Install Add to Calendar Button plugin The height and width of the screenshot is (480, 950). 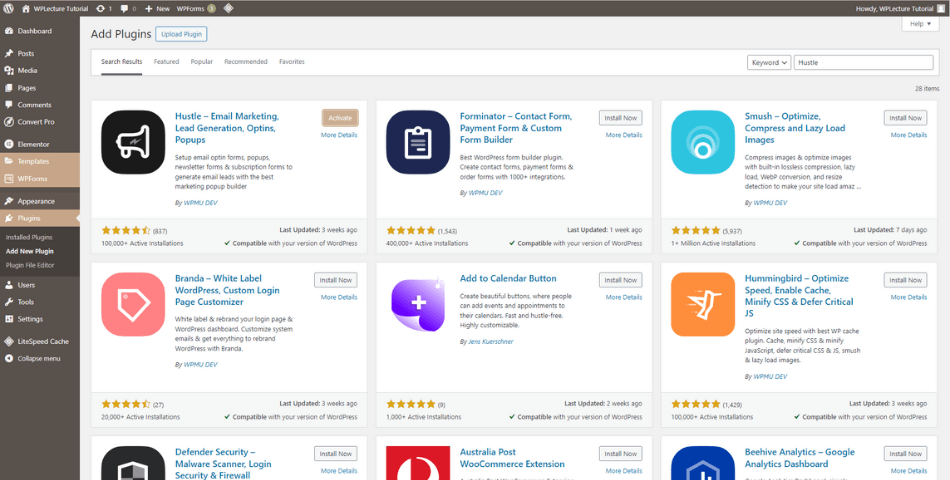pyautogui.click(x=621, y=280)
